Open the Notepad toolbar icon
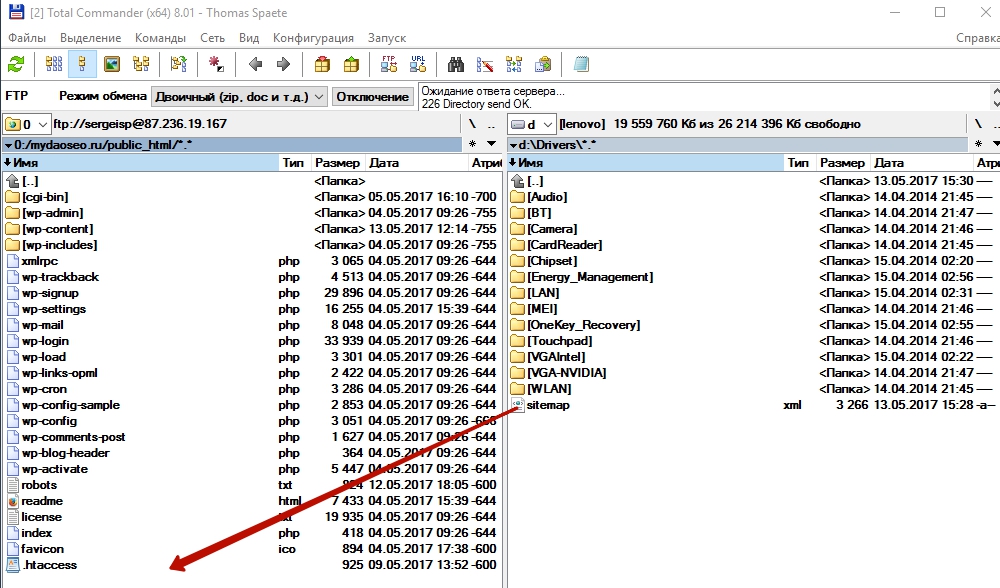 click(581, 64)
